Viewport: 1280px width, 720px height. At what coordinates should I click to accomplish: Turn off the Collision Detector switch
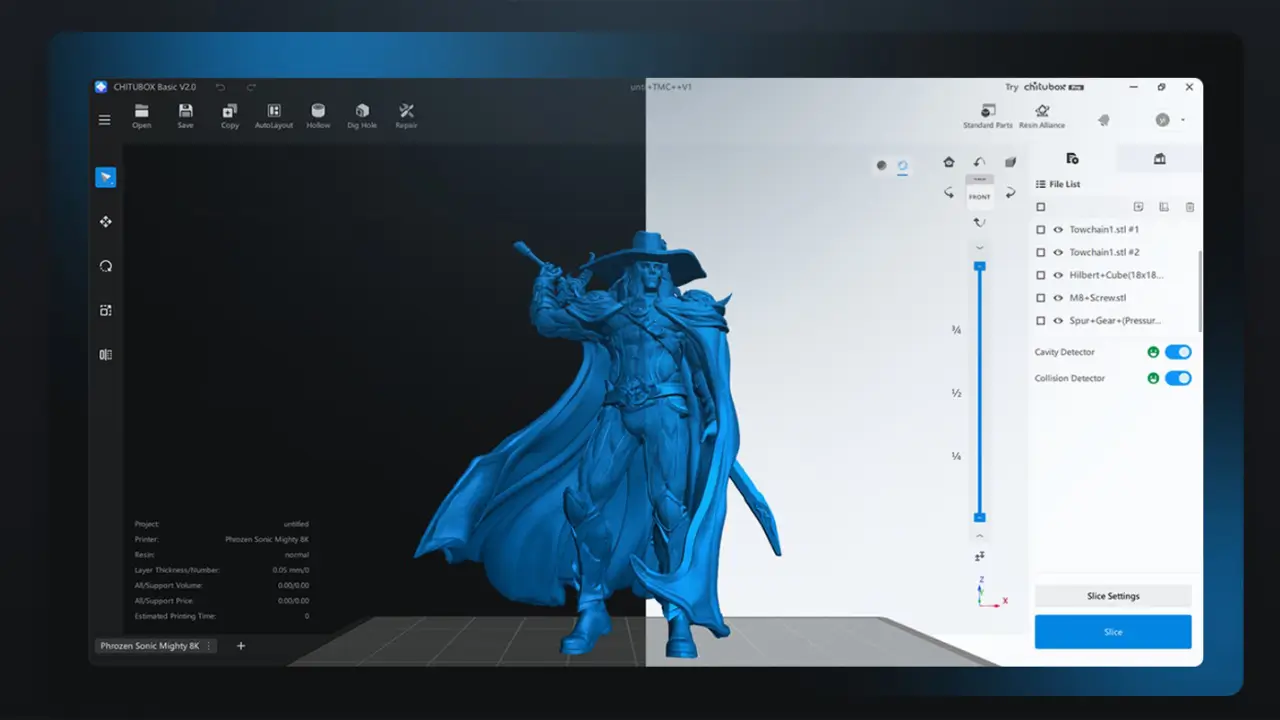click(1178, 378)
